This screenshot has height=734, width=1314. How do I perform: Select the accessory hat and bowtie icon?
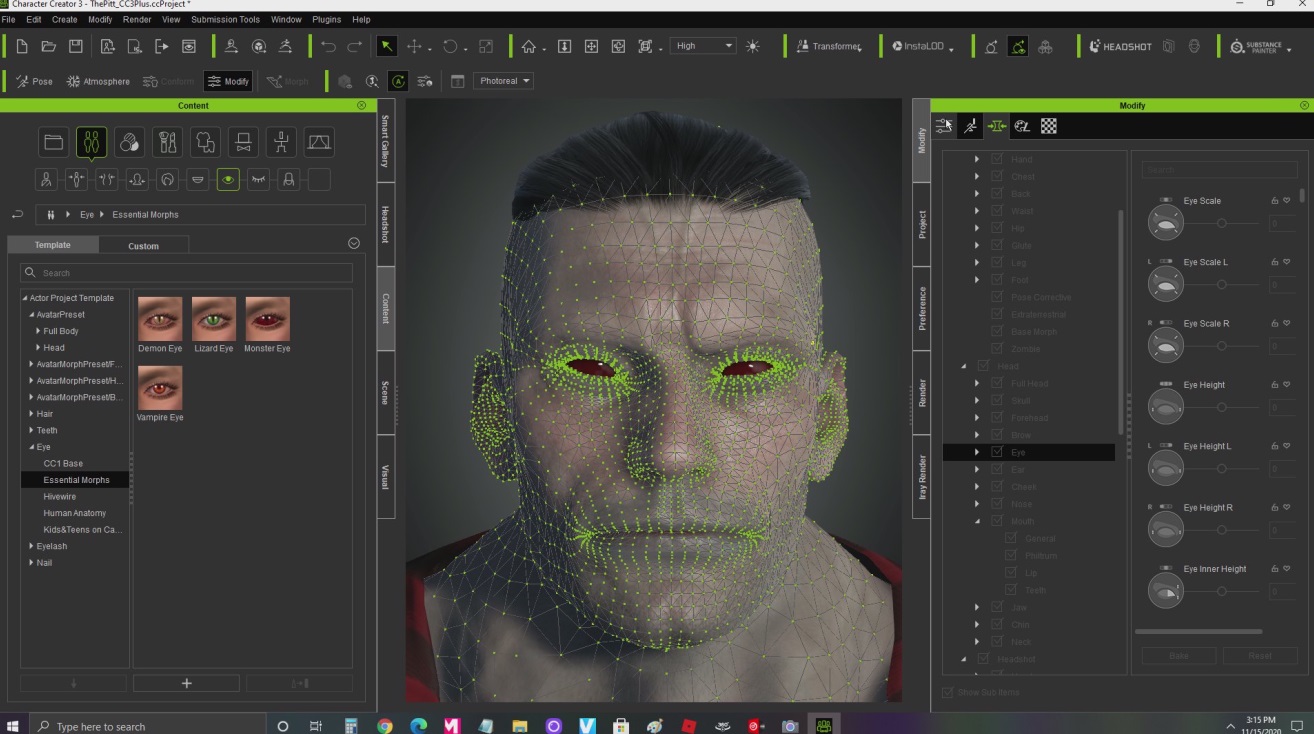pos(243,142)
